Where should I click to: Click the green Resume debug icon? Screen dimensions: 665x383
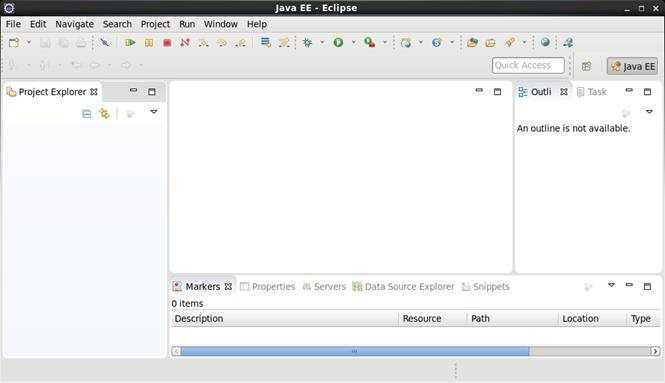[130, 42]
